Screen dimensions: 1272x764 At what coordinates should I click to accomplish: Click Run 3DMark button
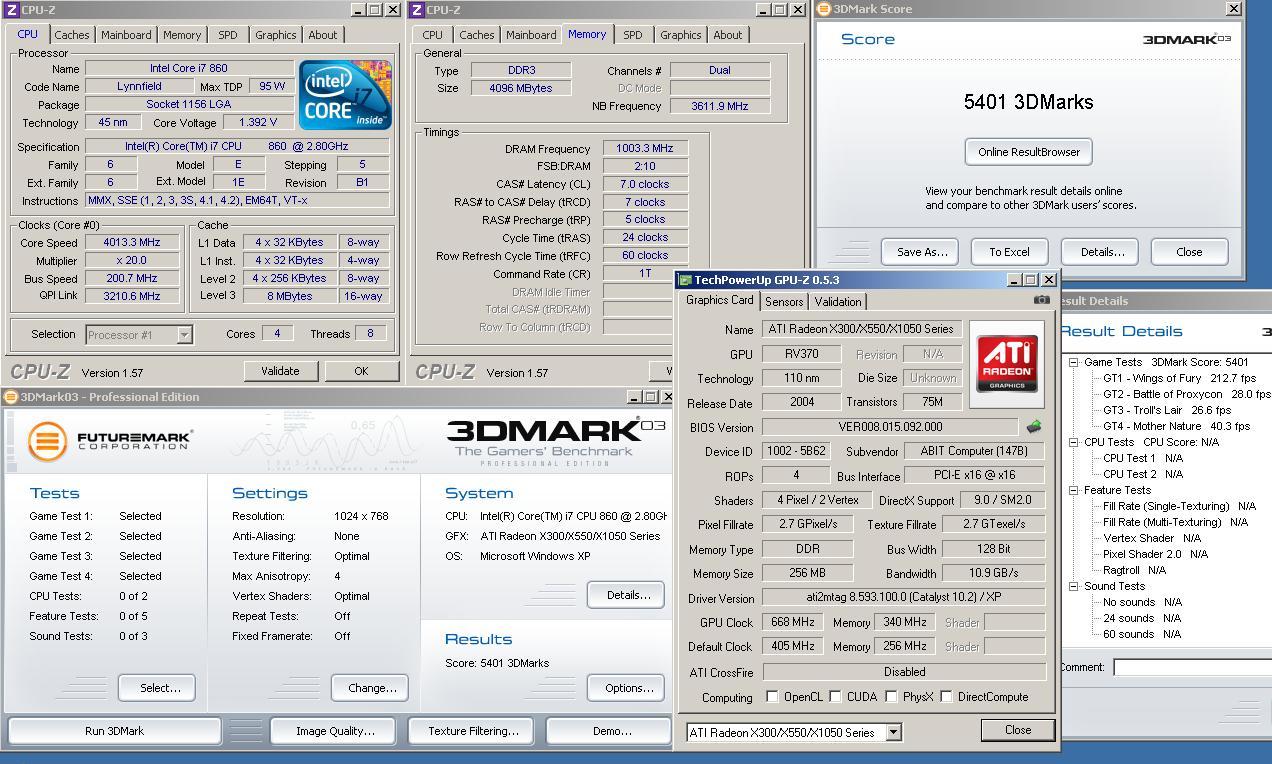click(x=114, y=731)
